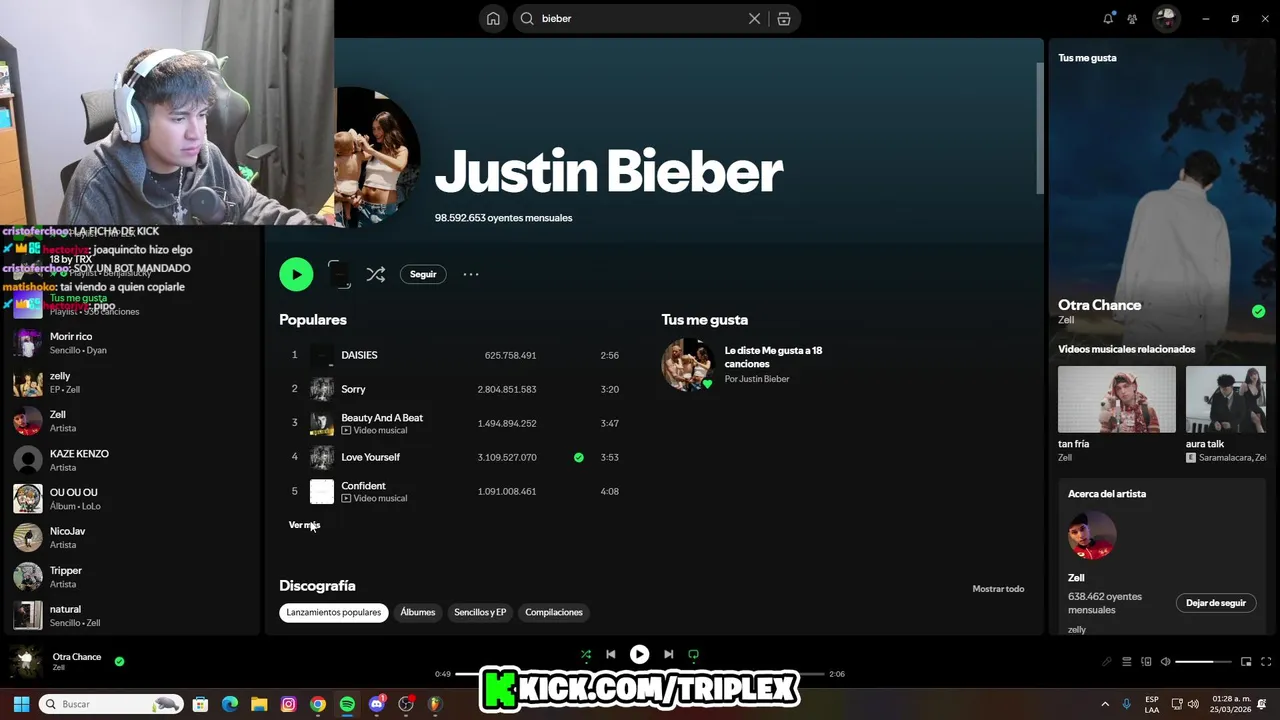Screen dimensions: 1280x720
Task: Open the zelly EP in the library
Action: (130, 382)
